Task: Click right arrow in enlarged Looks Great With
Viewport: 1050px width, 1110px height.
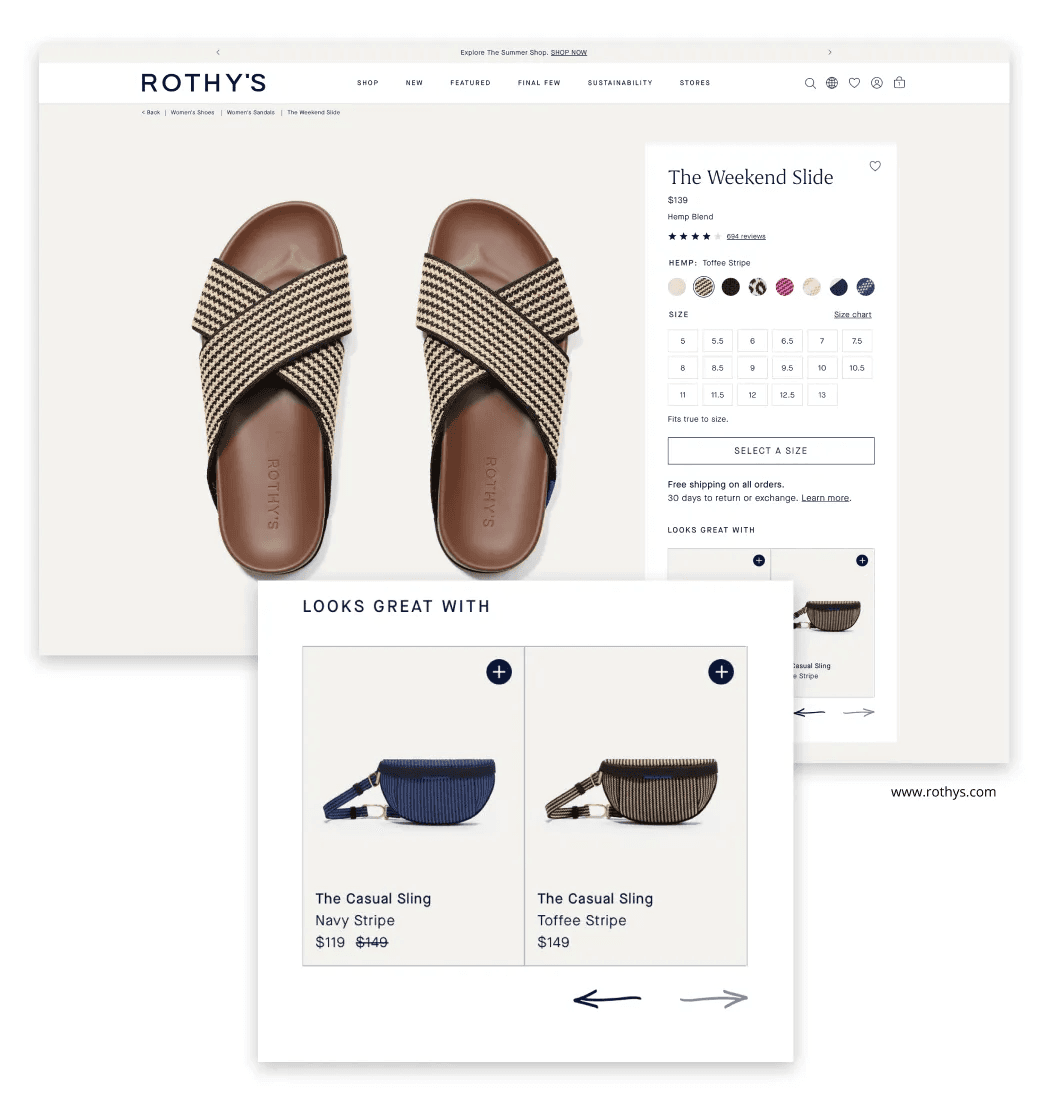Action: (x=714, y=999)
